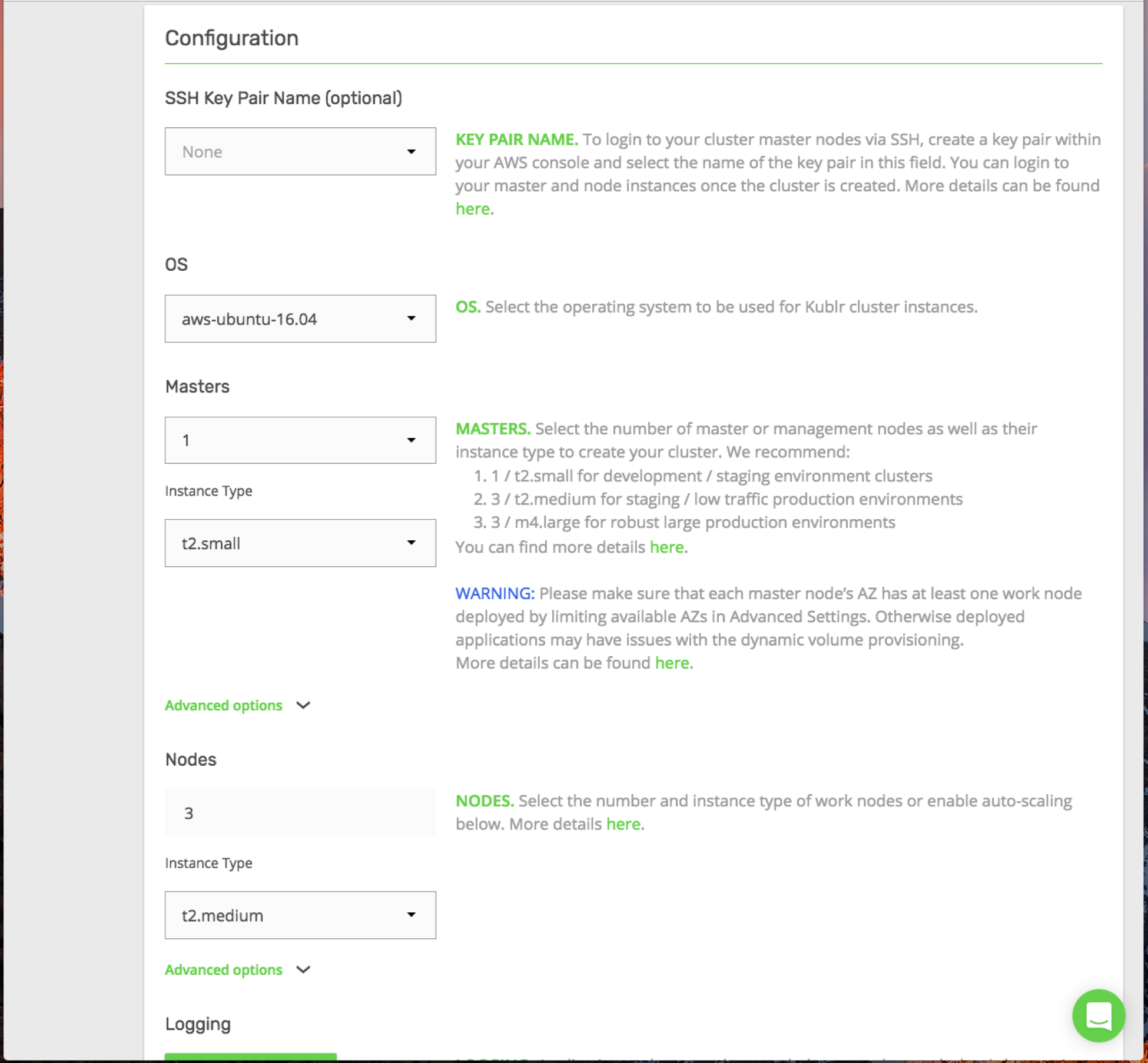Viewport: 1148px width, 1063px height.
Task: Click the caret arrow beside t2.medium
Action: [411, 915]
